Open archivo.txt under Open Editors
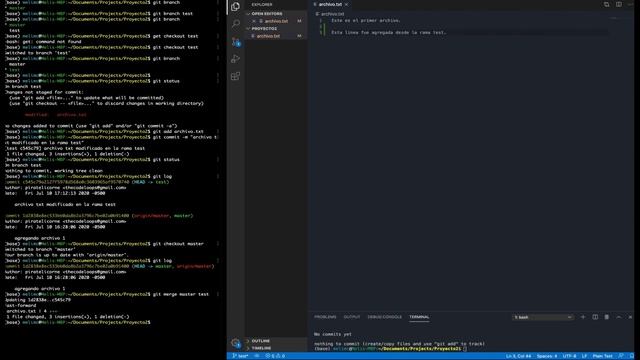Screen dimensions: 640x360 coord(276,21)
